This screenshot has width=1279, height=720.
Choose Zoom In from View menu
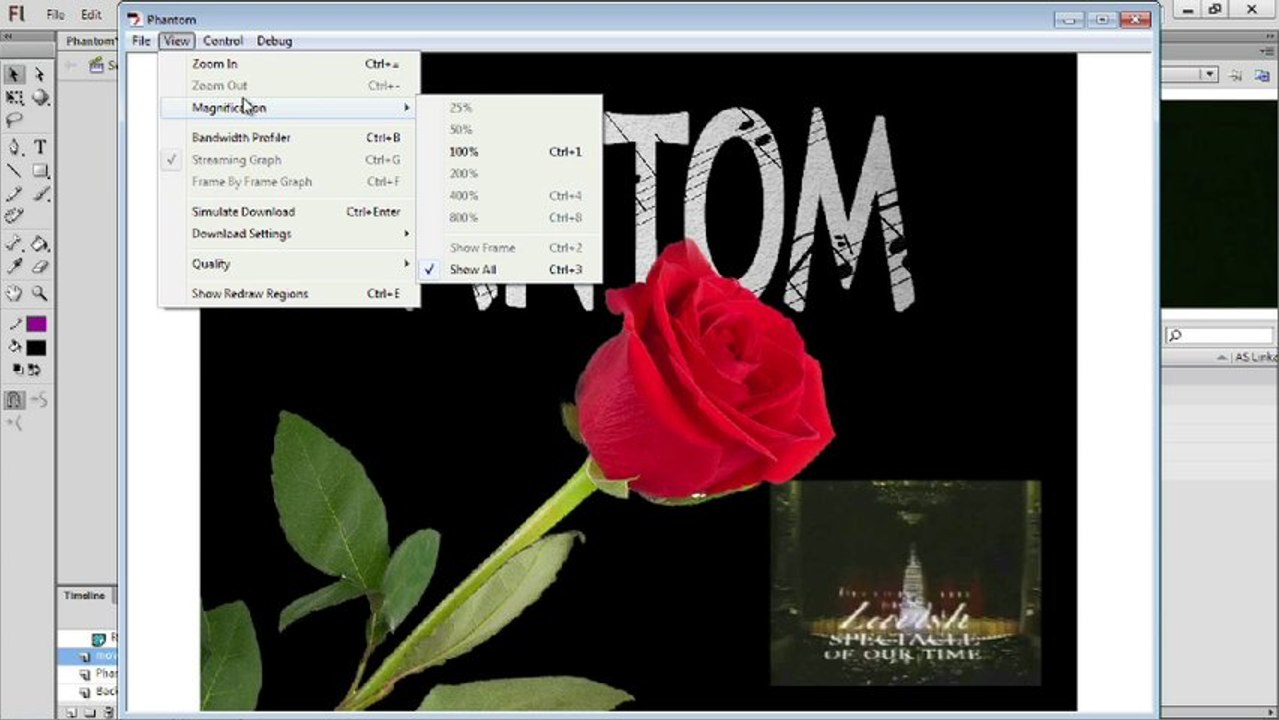(x=289, y=64)
